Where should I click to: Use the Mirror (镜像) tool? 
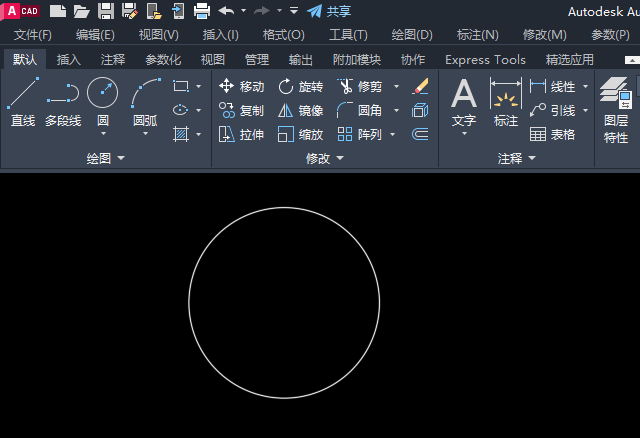(301, 111)
